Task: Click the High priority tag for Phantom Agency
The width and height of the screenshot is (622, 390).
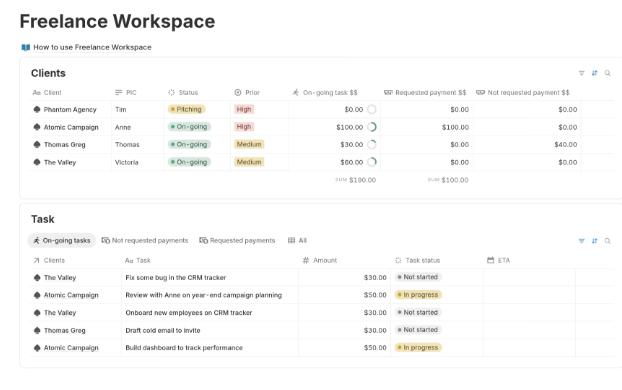Action: point(244,109)
